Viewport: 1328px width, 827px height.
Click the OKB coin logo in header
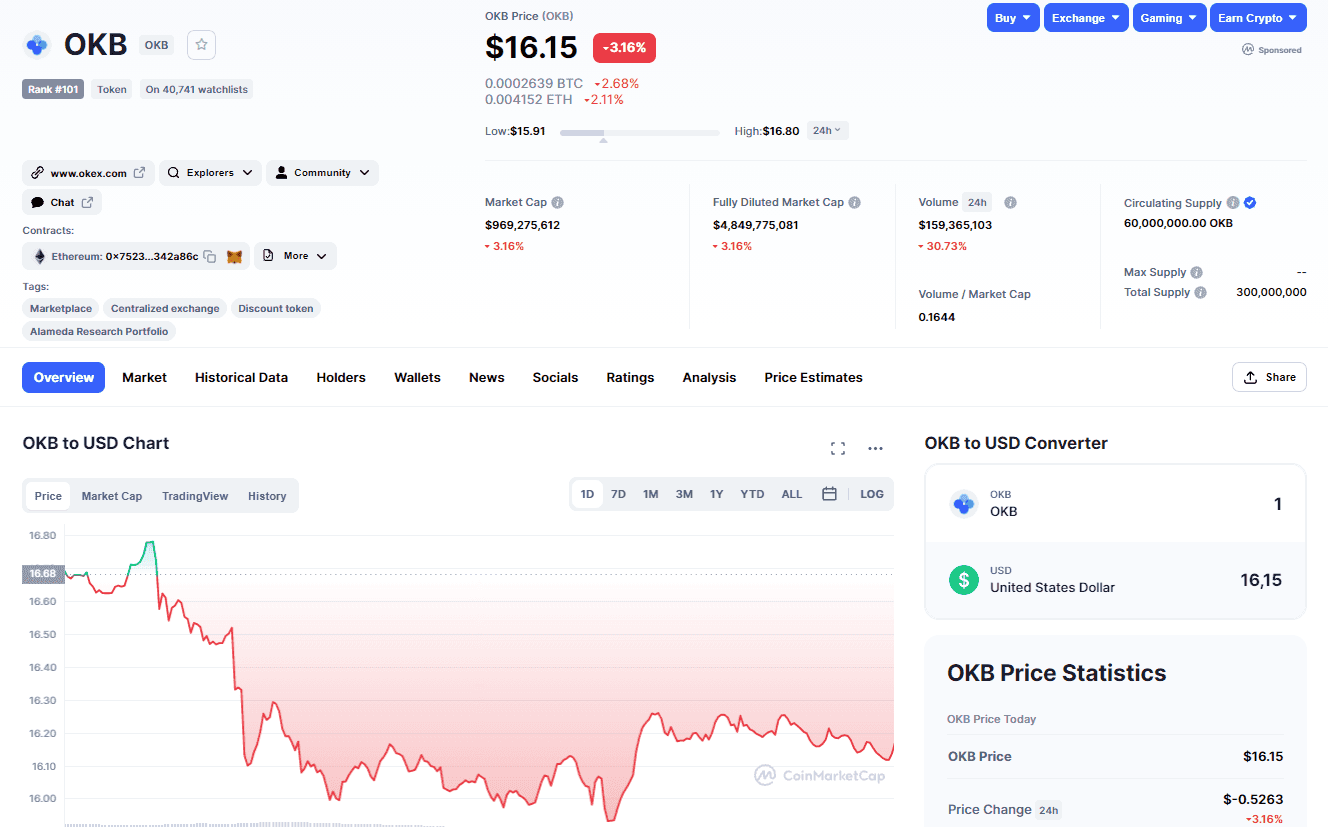pyautogui.click(x=37, y=45)
